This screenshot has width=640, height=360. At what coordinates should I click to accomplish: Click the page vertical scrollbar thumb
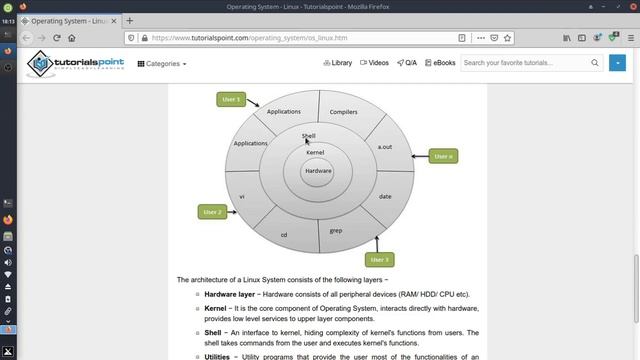(x=636, y=289)
